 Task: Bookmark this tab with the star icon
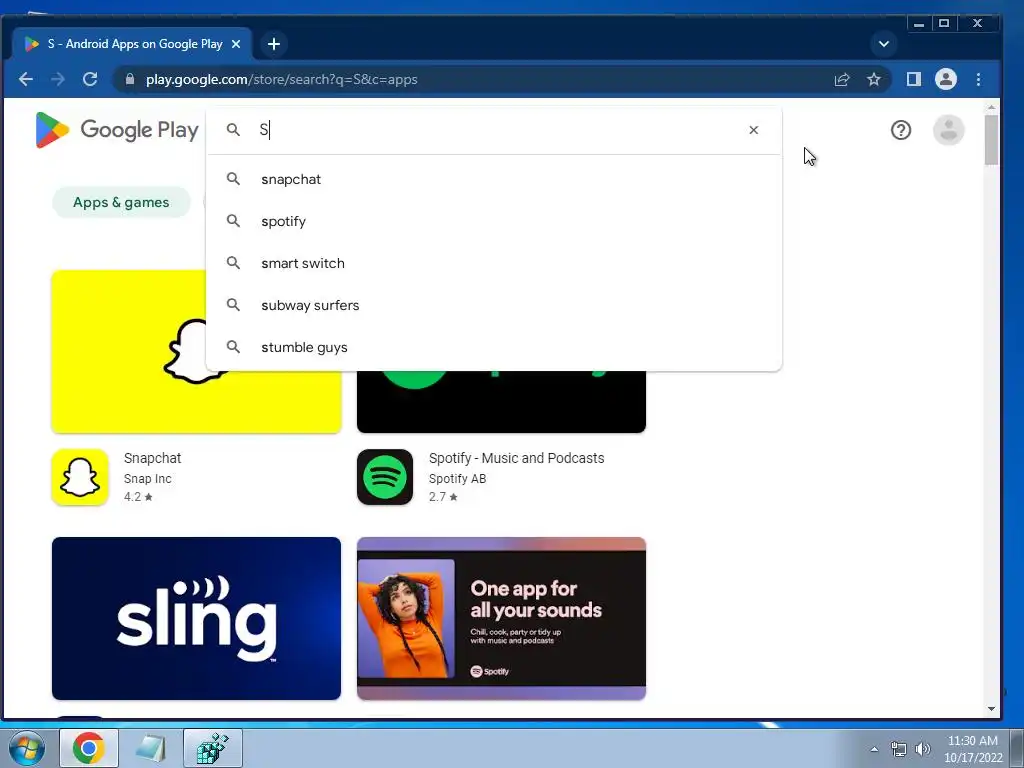(874, 80)
